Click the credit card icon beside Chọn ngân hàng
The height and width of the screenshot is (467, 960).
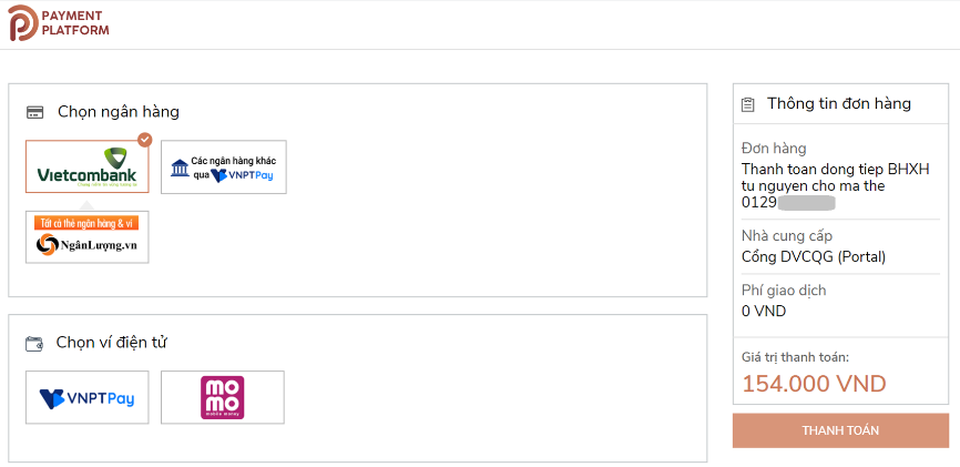pos(35,113)
